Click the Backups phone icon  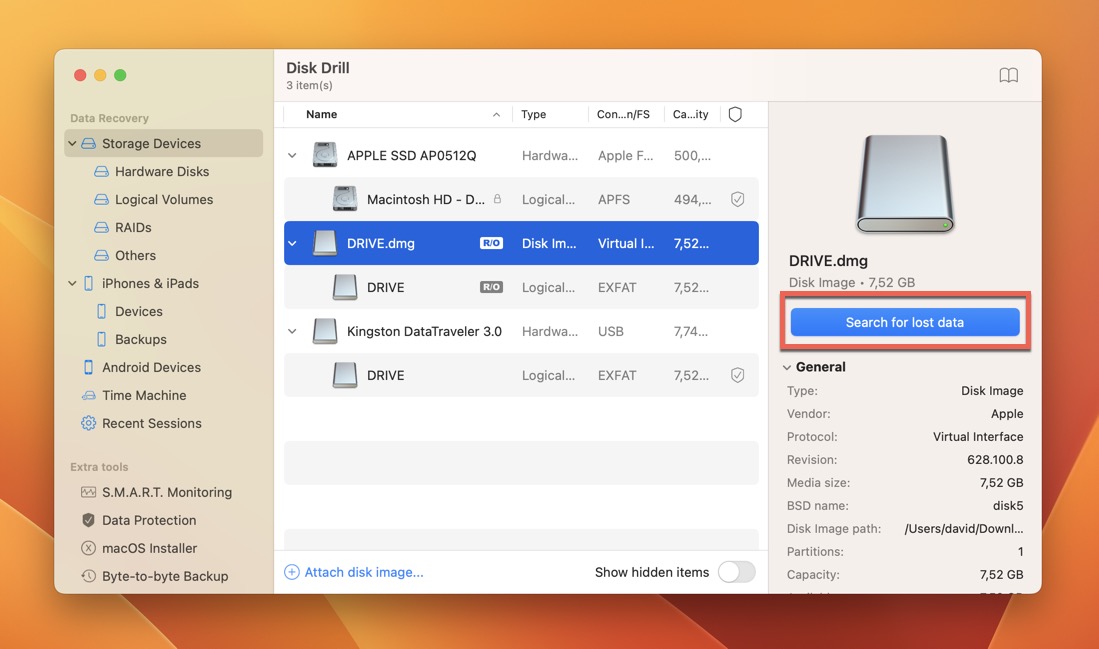pyautogui.click(x=102, y=339)
